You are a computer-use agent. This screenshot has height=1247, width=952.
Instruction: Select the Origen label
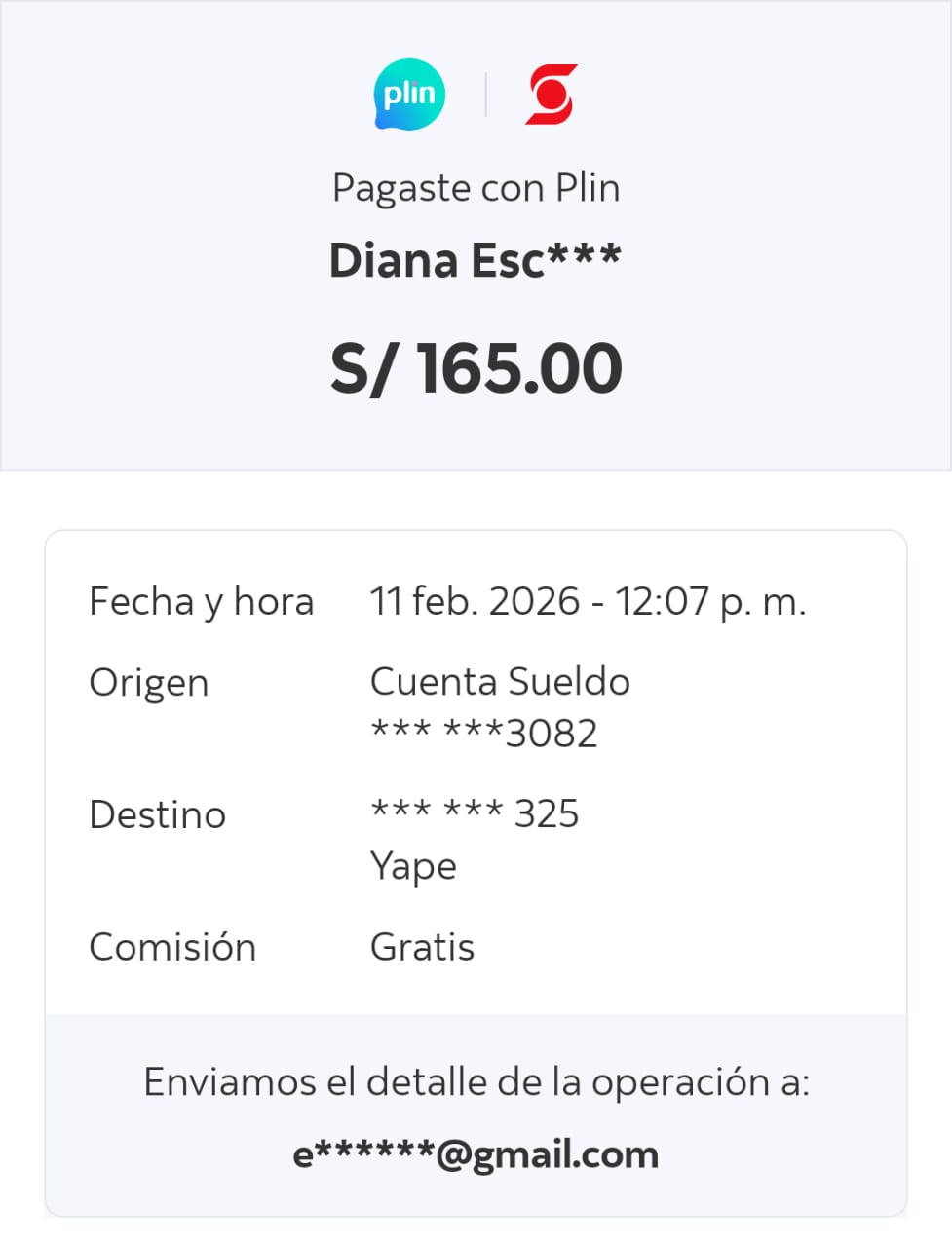click(x=149, y=683)
